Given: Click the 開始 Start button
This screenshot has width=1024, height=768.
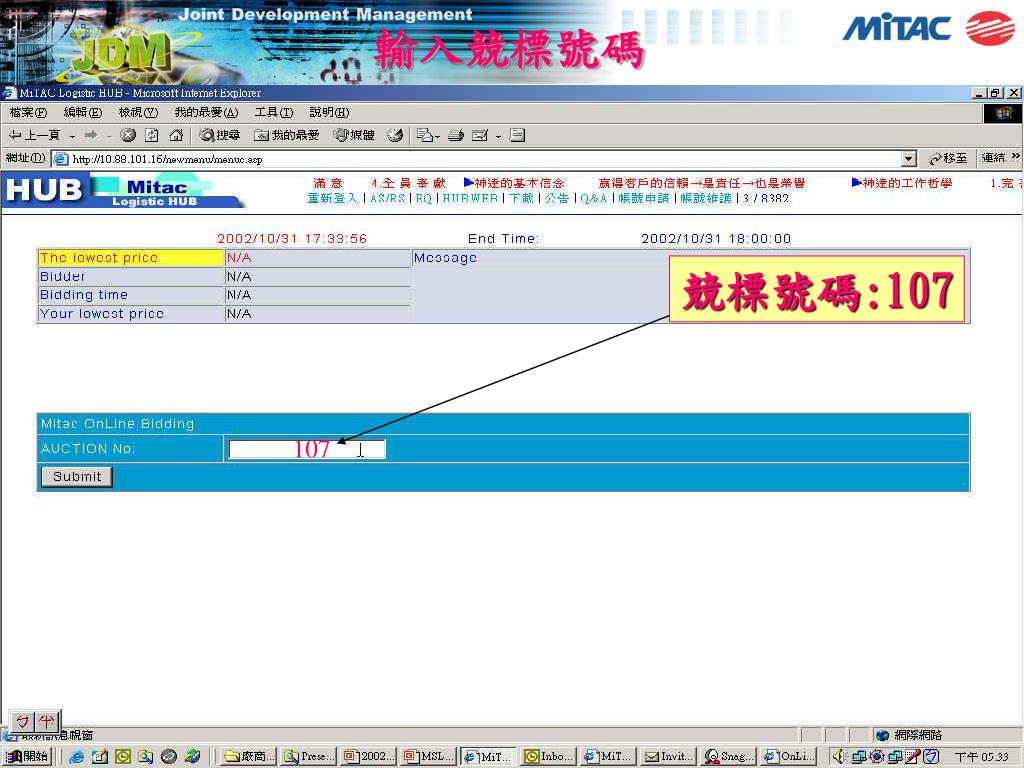Looking at the screenshot, I should tap(27, 756).
